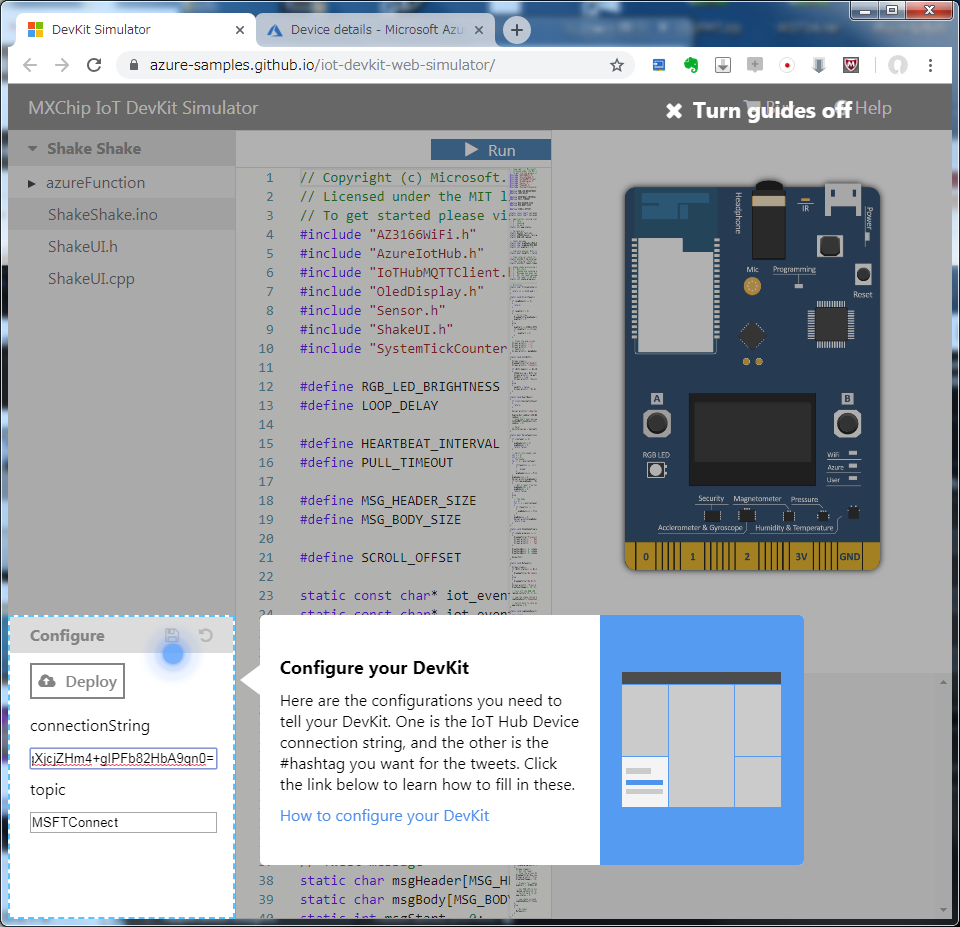Select the connectionString input field
Screen dimensions: 960x927
122,758
